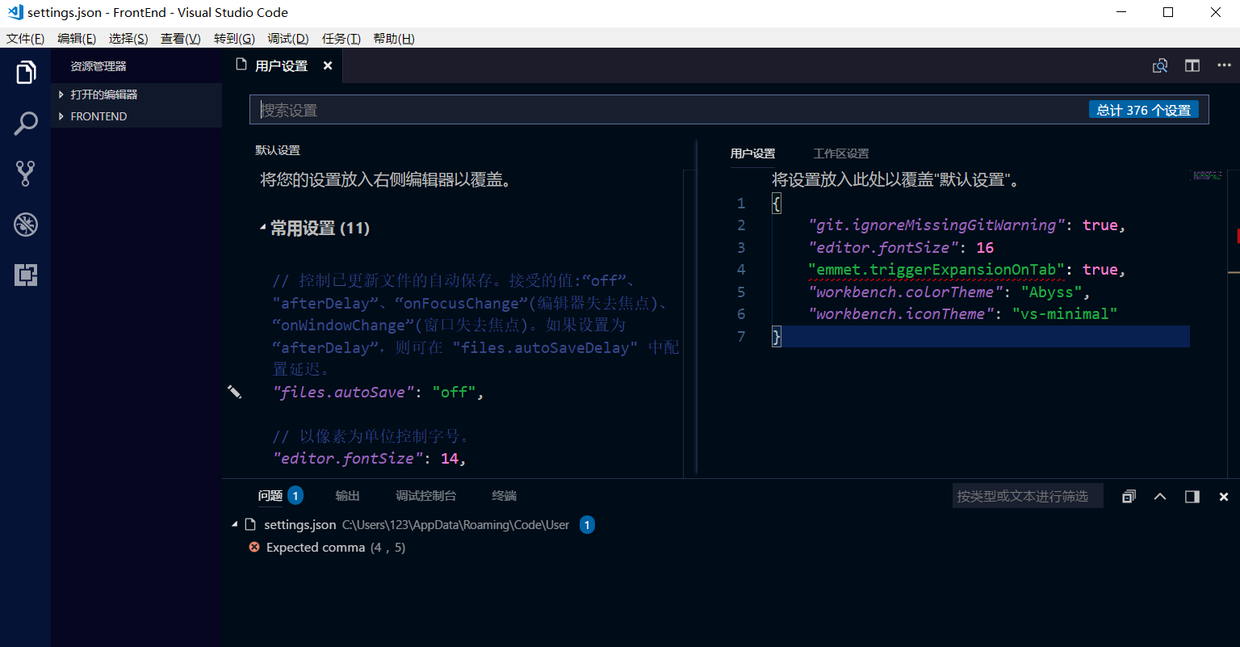Click the 总计 376 个设置 badge
The image size is (1240, 647).
[x=1143, y=110]
